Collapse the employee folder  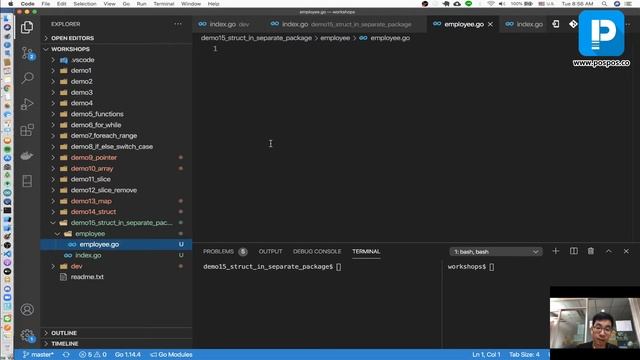pos(116,233)
